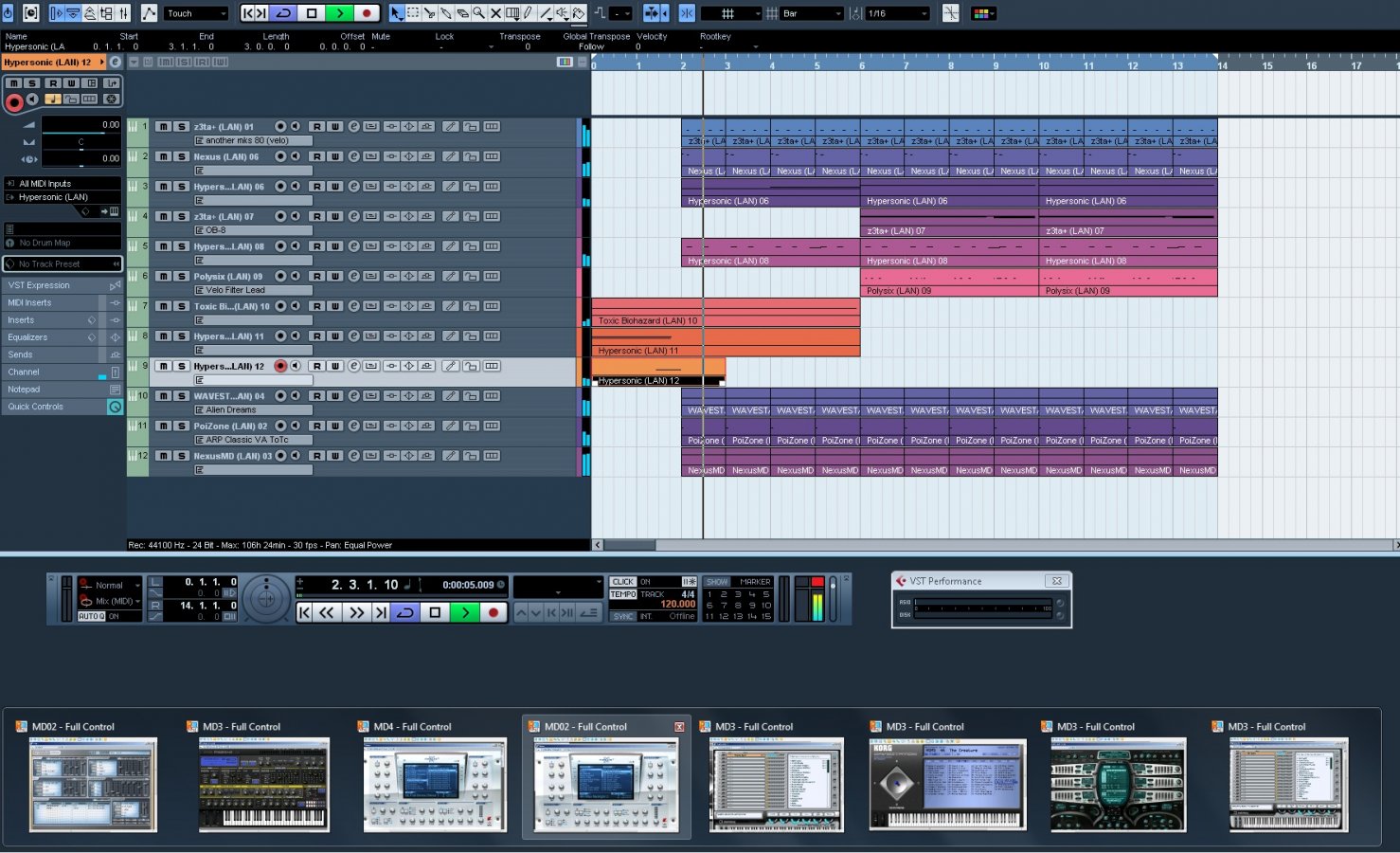Toggle Cycle loop in transport panel

(x=404, y=612)
